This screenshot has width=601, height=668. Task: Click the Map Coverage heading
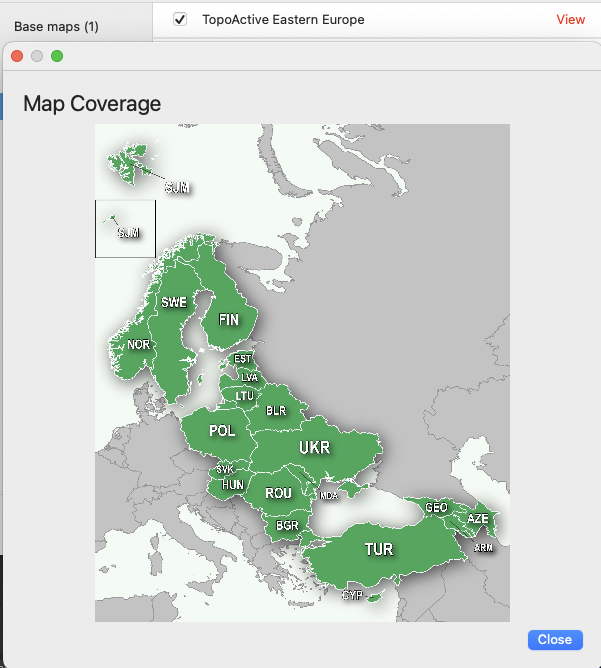(x=92, y=104)
